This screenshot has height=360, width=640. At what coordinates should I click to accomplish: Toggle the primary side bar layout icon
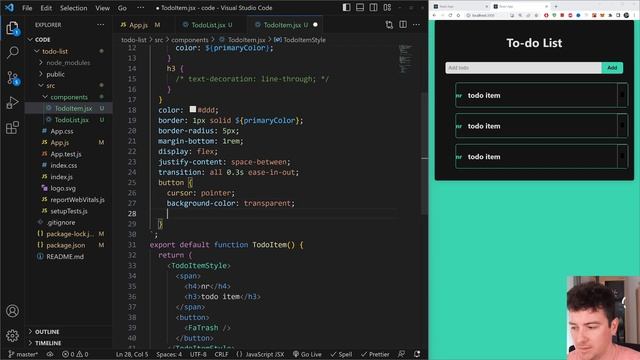click(347, 7)
